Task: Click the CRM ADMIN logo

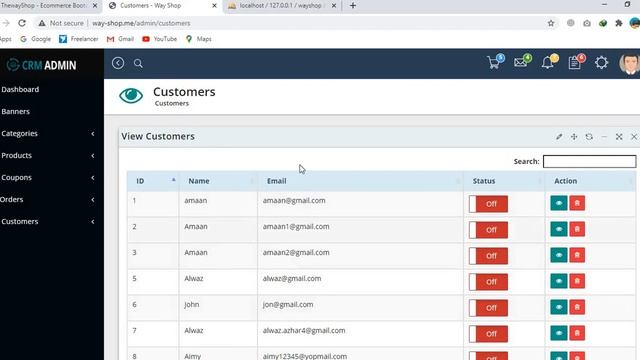Action: pos(41,65)
